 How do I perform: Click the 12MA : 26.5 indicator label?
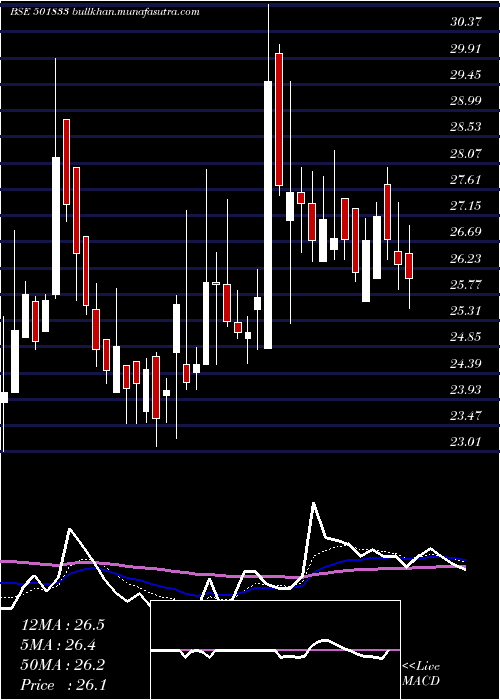click(63, 625)
